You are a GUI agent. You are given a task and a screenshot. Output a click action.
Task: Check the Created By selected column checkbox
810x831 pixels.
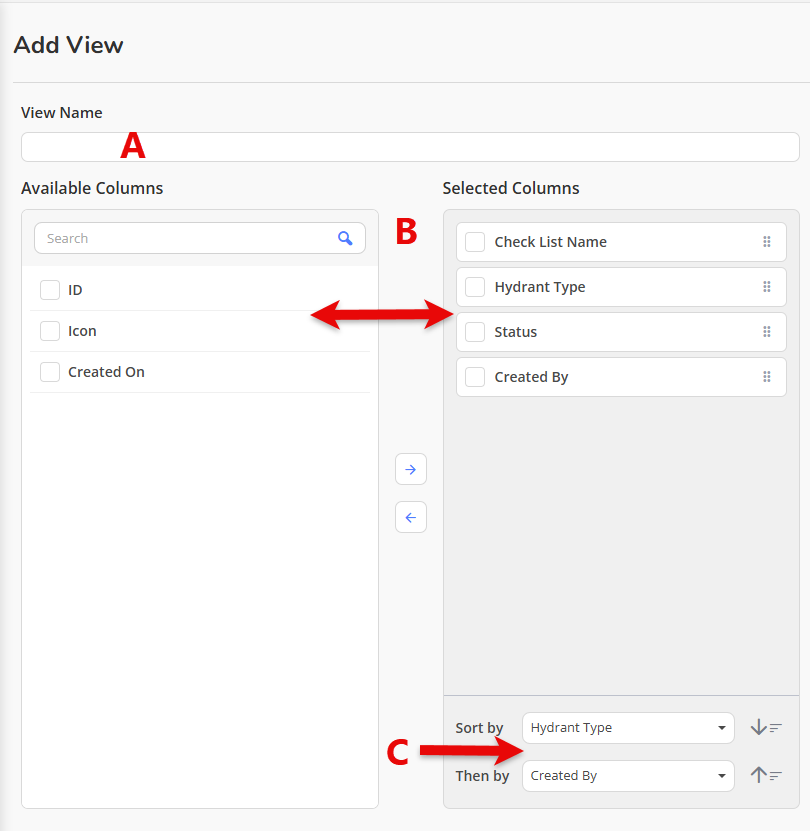click(476, 377)
